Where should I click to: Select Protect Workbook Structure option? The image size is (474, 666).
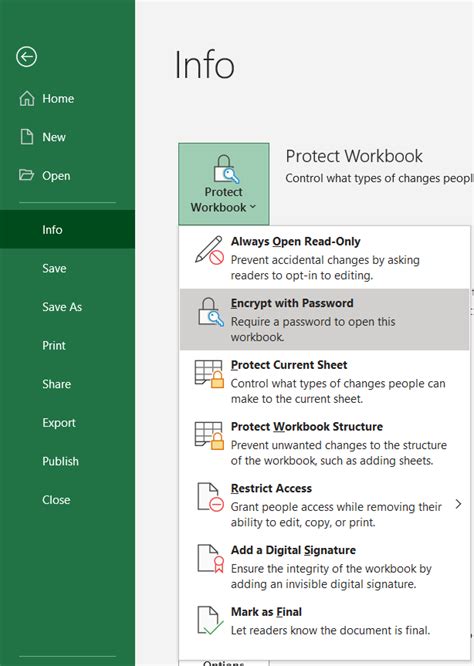(324, 443)
